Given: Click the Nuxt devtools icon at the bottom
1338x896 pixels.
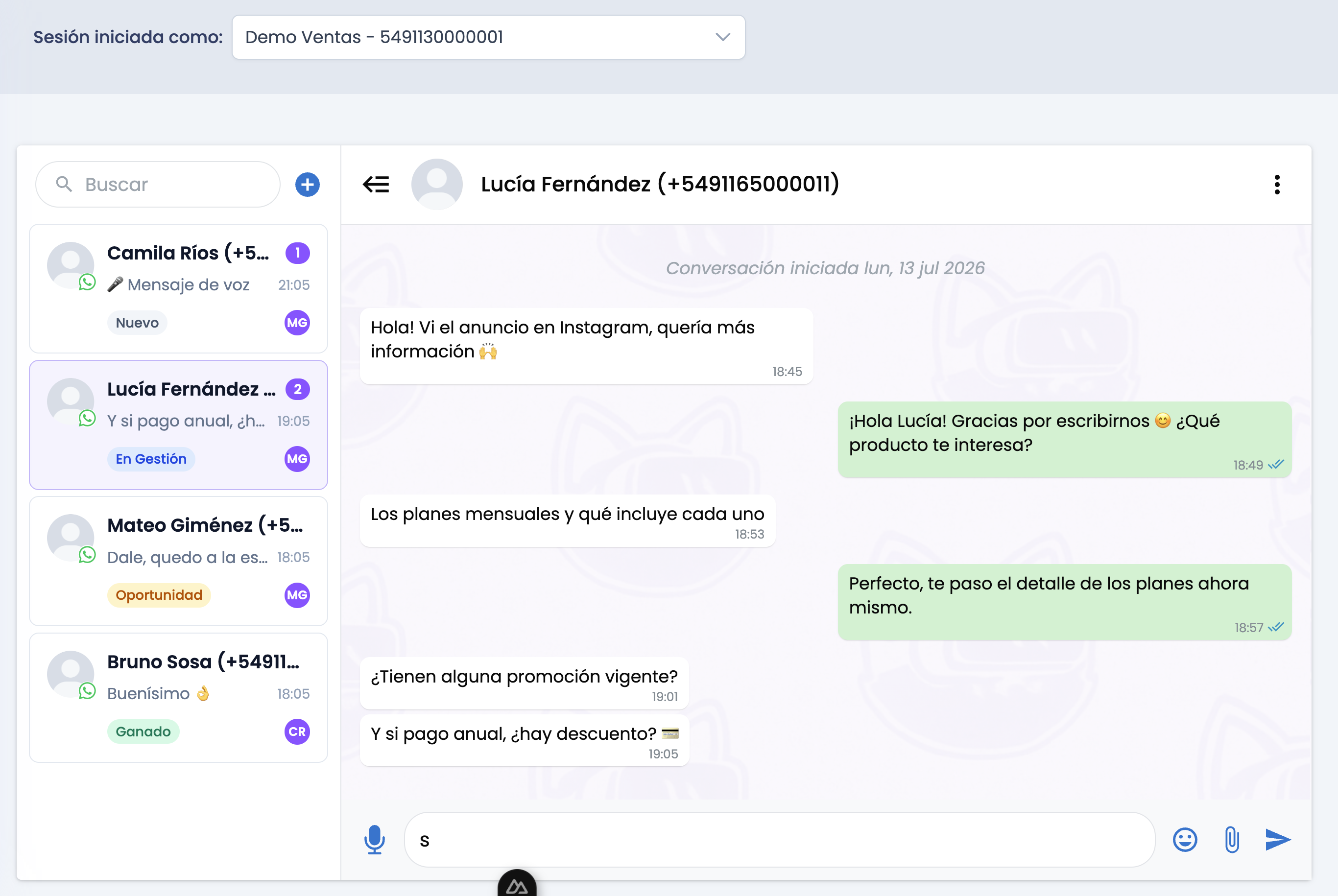Looking at the screenshot, I should click(x=517, y=883).
